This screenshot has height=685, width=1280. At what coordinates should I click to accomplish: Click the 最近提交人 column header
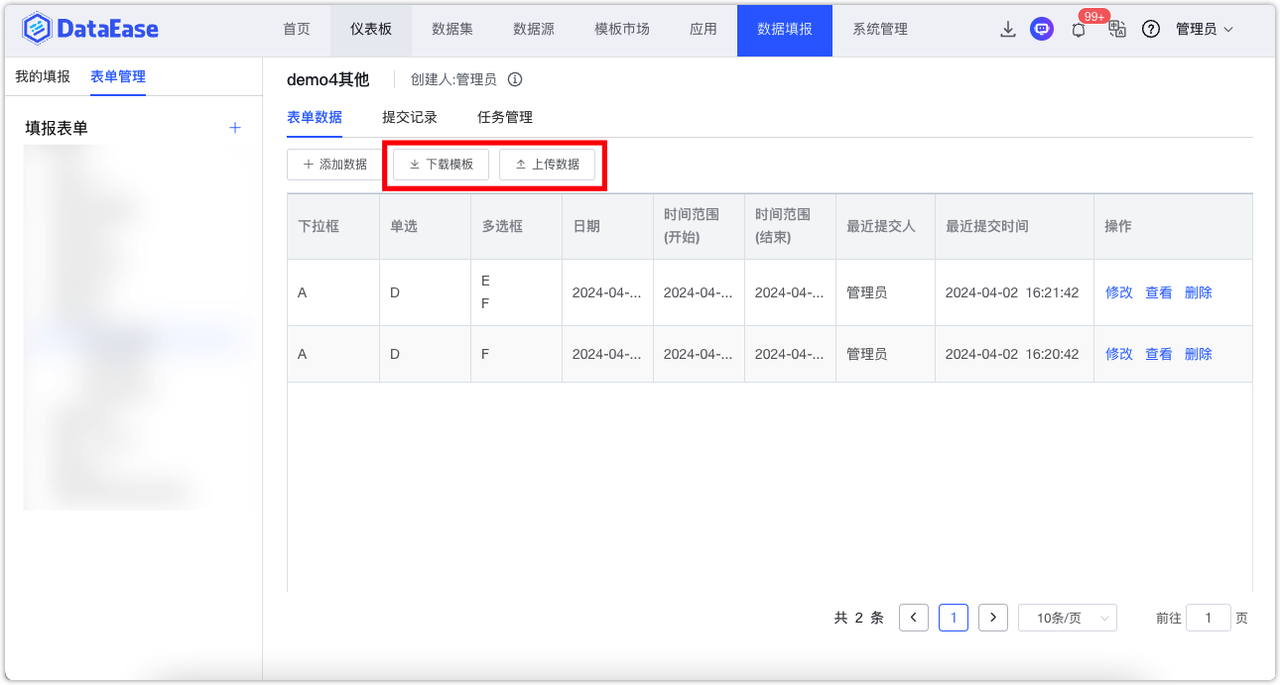(x=886, y=227)
